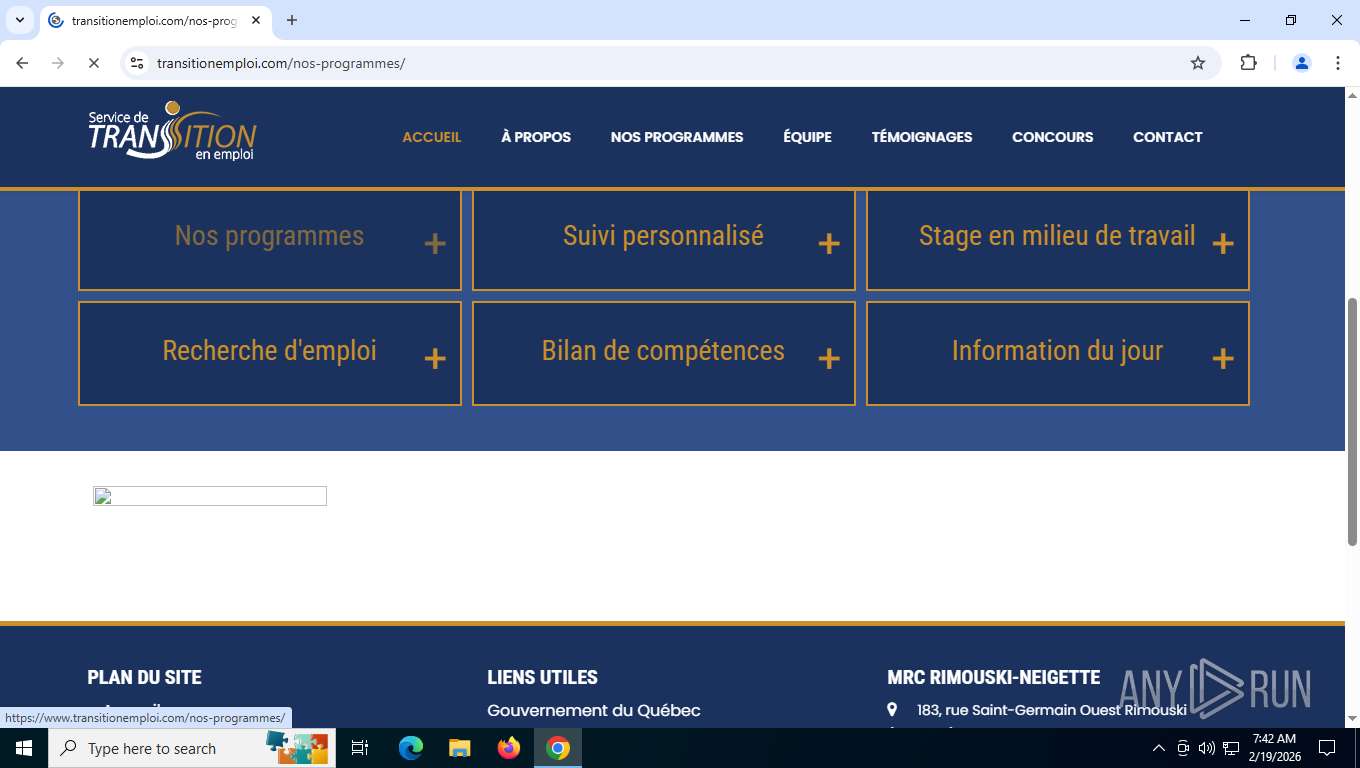Click the MRC RIMOUSKI-NEIGETTE heading

[x=993, y=677]
